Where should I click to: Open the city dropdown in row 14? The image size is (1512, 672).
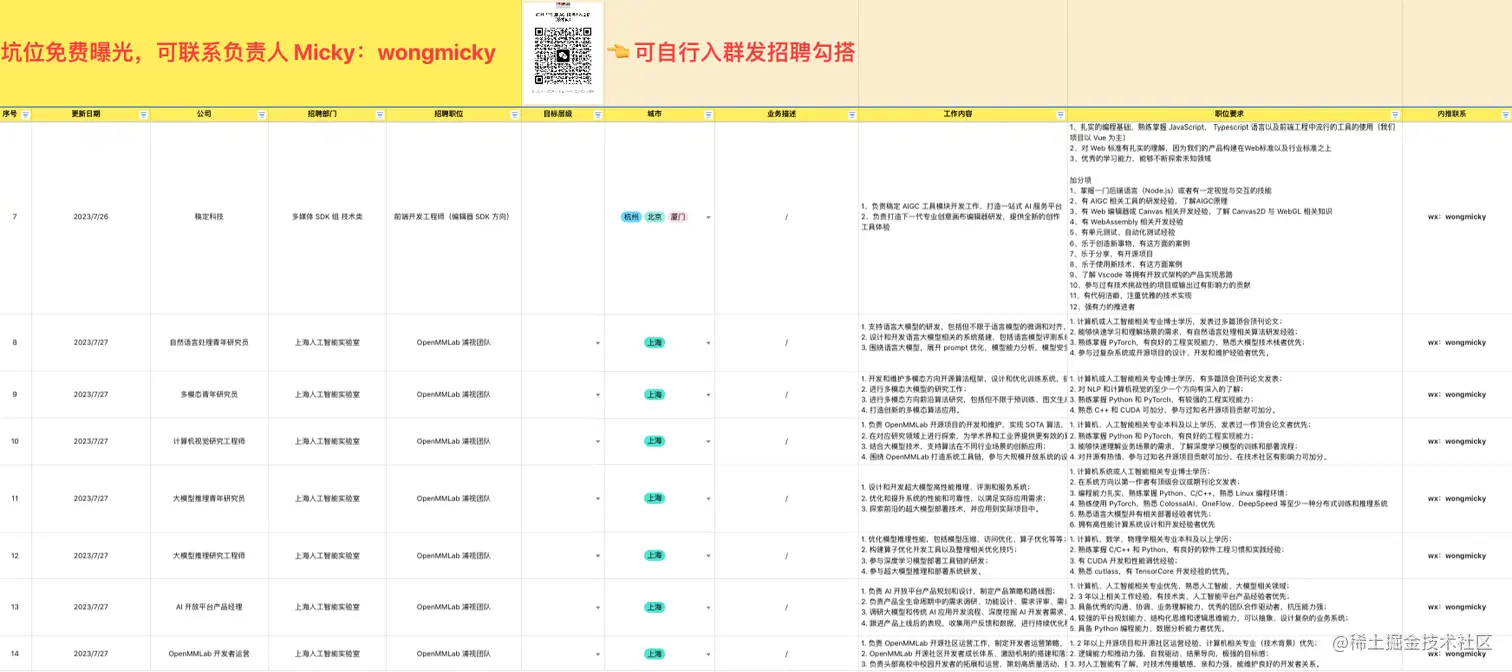(708, 654)
